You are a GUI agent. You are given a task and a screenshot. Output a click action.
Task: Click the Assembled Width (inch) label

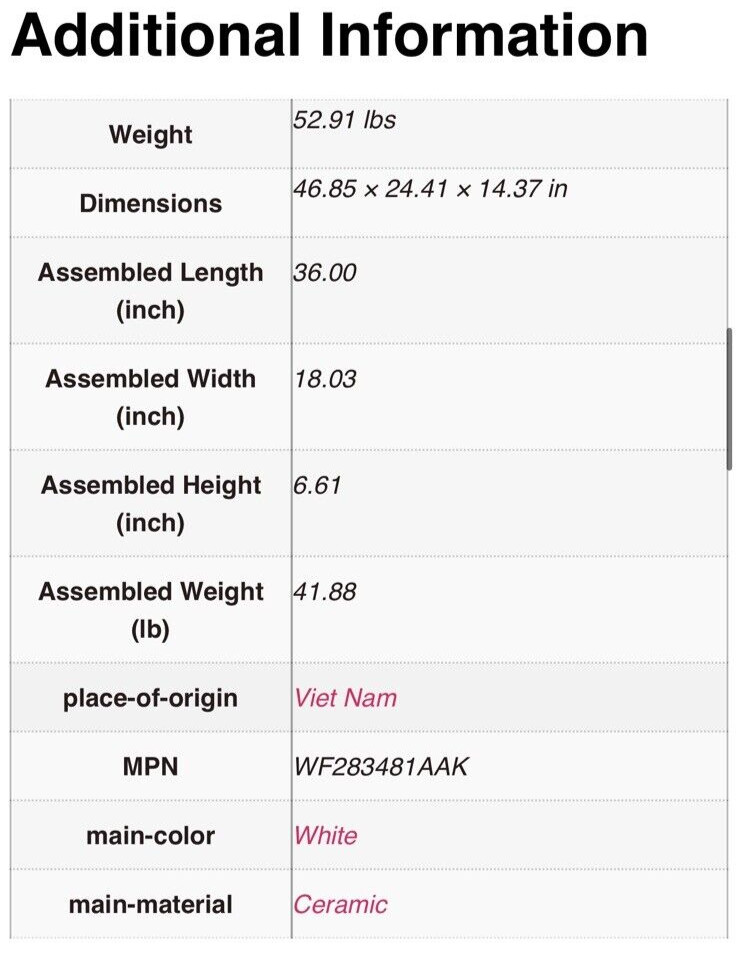click(x=150, y=398)
